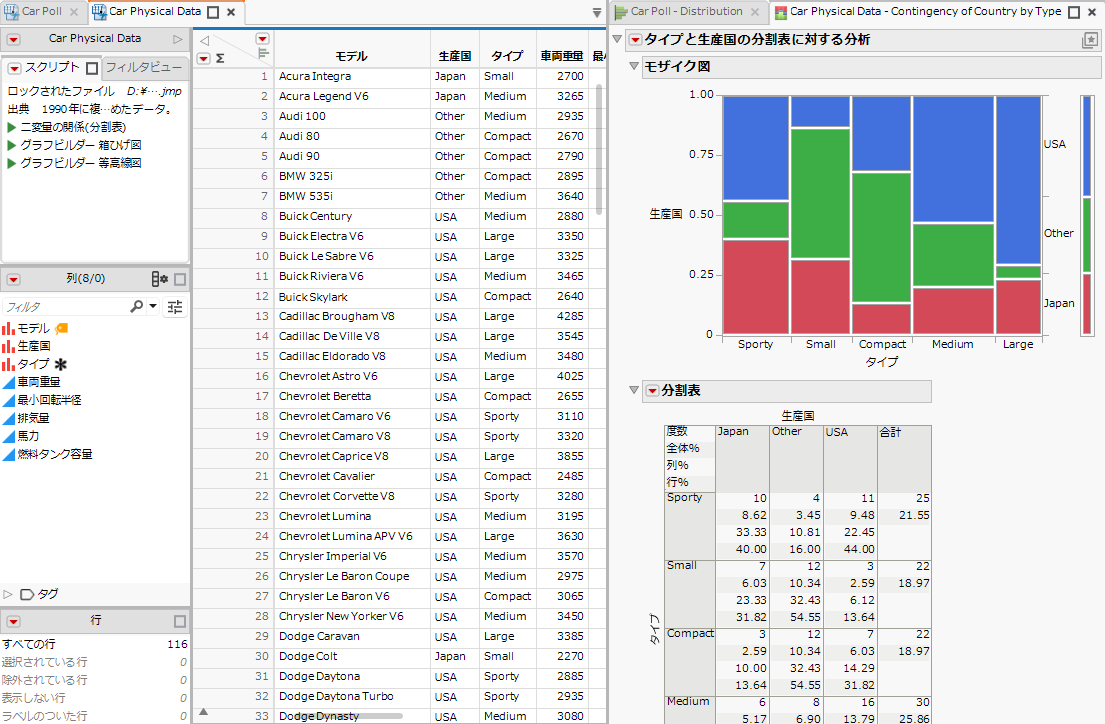The image size is (1105, 724).
Task: Click the 生産国 column header
Action: [x=455, y=56]
